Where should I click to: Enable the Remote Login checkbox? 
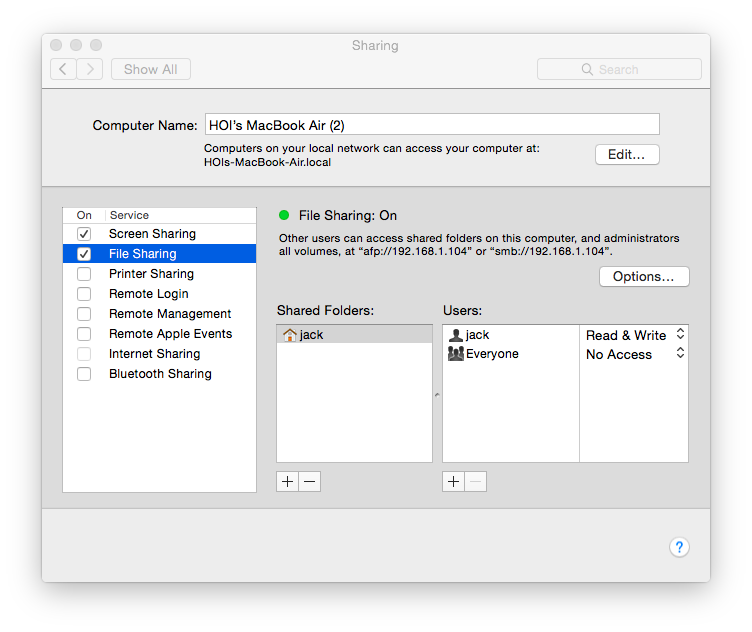click(x=84, y=294)
